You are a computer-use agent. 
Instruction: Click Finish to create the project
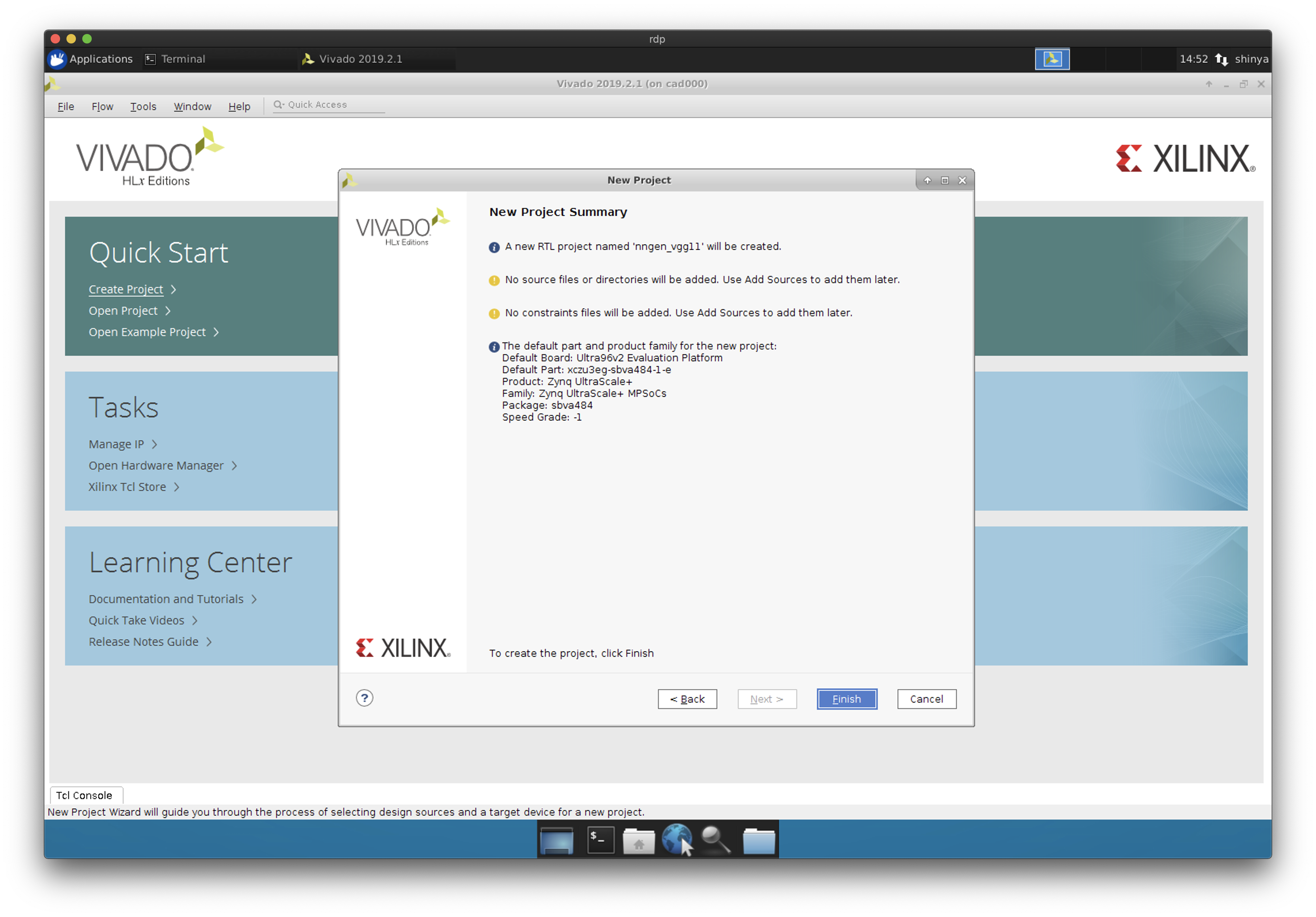[x=846, y=699]
